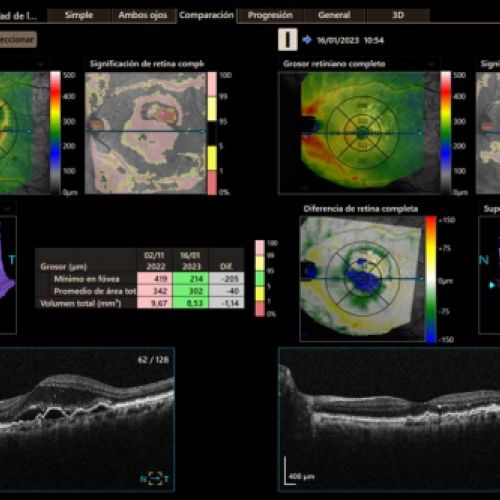500x500 pixels.
Task: Click the left thickness map thumbnail
Action: pos(25,133)
